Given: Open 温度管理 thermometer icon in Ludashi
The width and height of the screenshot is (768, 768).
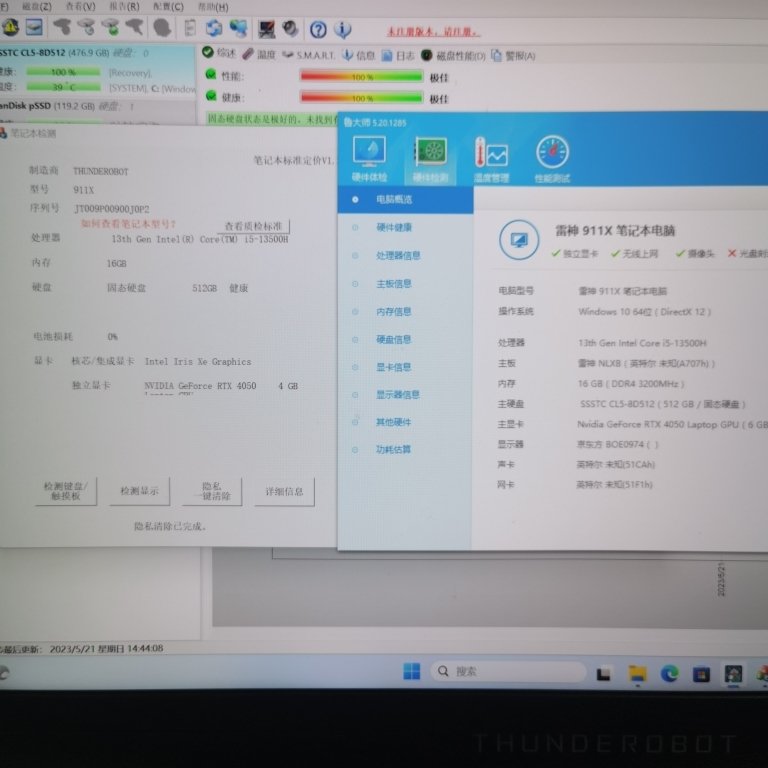Looking at the screenshot, I should (491, 160).
